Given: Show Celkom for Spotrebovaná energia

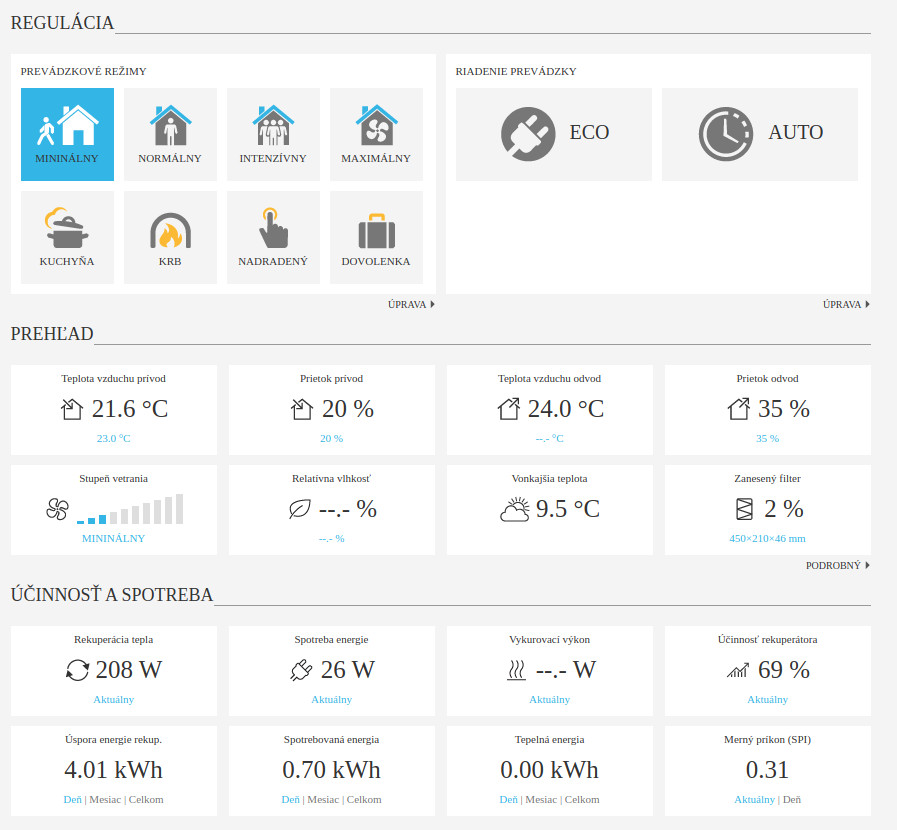Looking at the screenshot, I should pyautogui.click(x=364, y=800).
